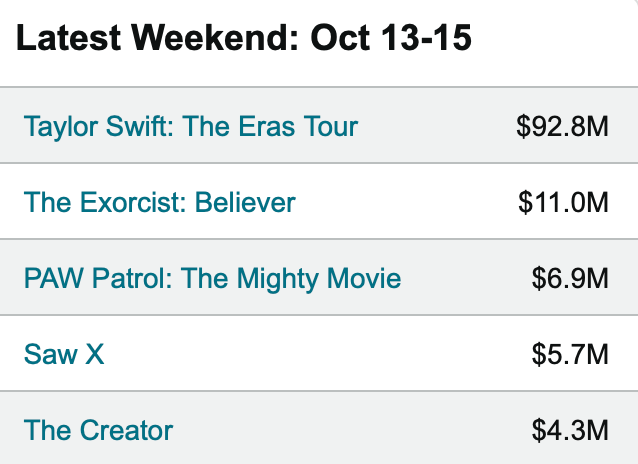Select the $4.3M gross figure
The width and height of the screenshot is (638, 464).
tap(570, 430)
